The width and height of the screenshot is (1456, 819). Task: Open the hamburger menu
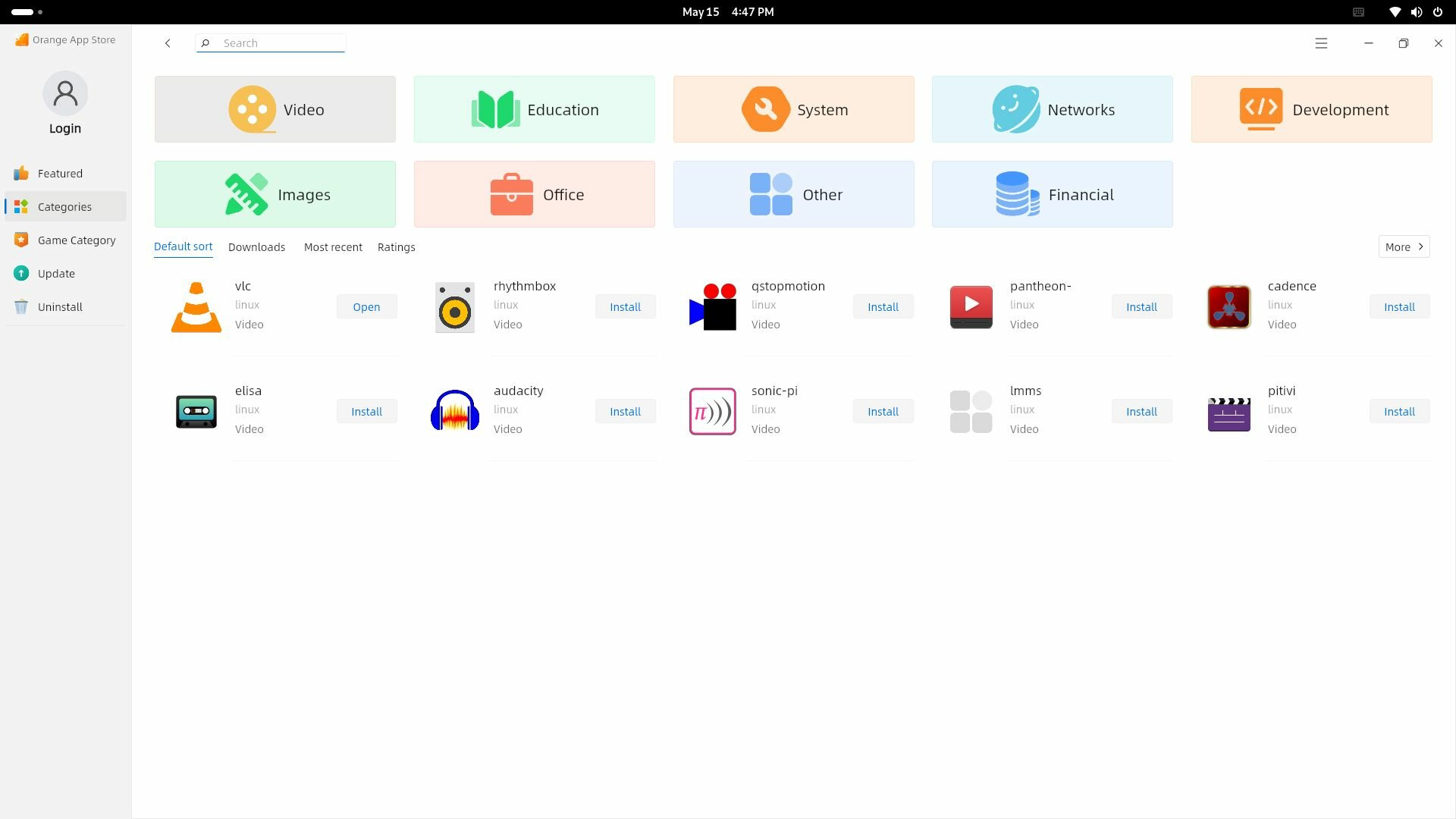pos(1321,43)
